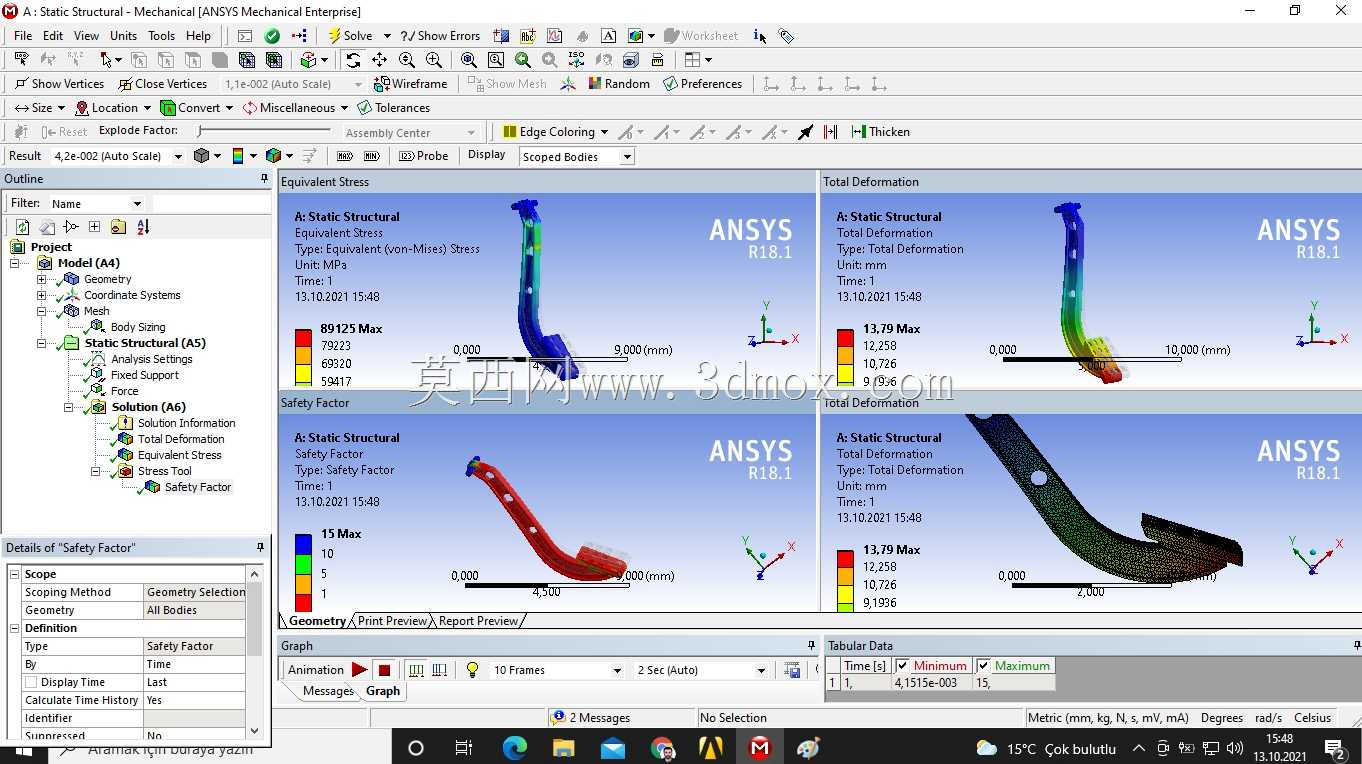Activate the result Probe tool
The image size is (1362, 764).
424,156
